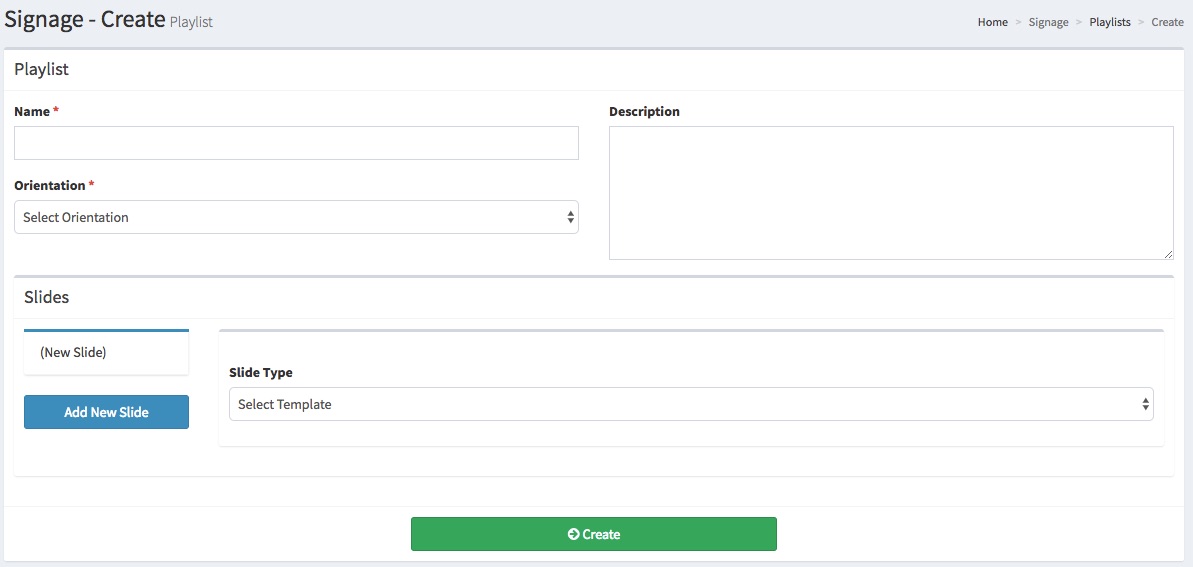This screenshot has height=567, width=1193.
Task: Go to Home in the breadcrumb
Action: point(992,22)
